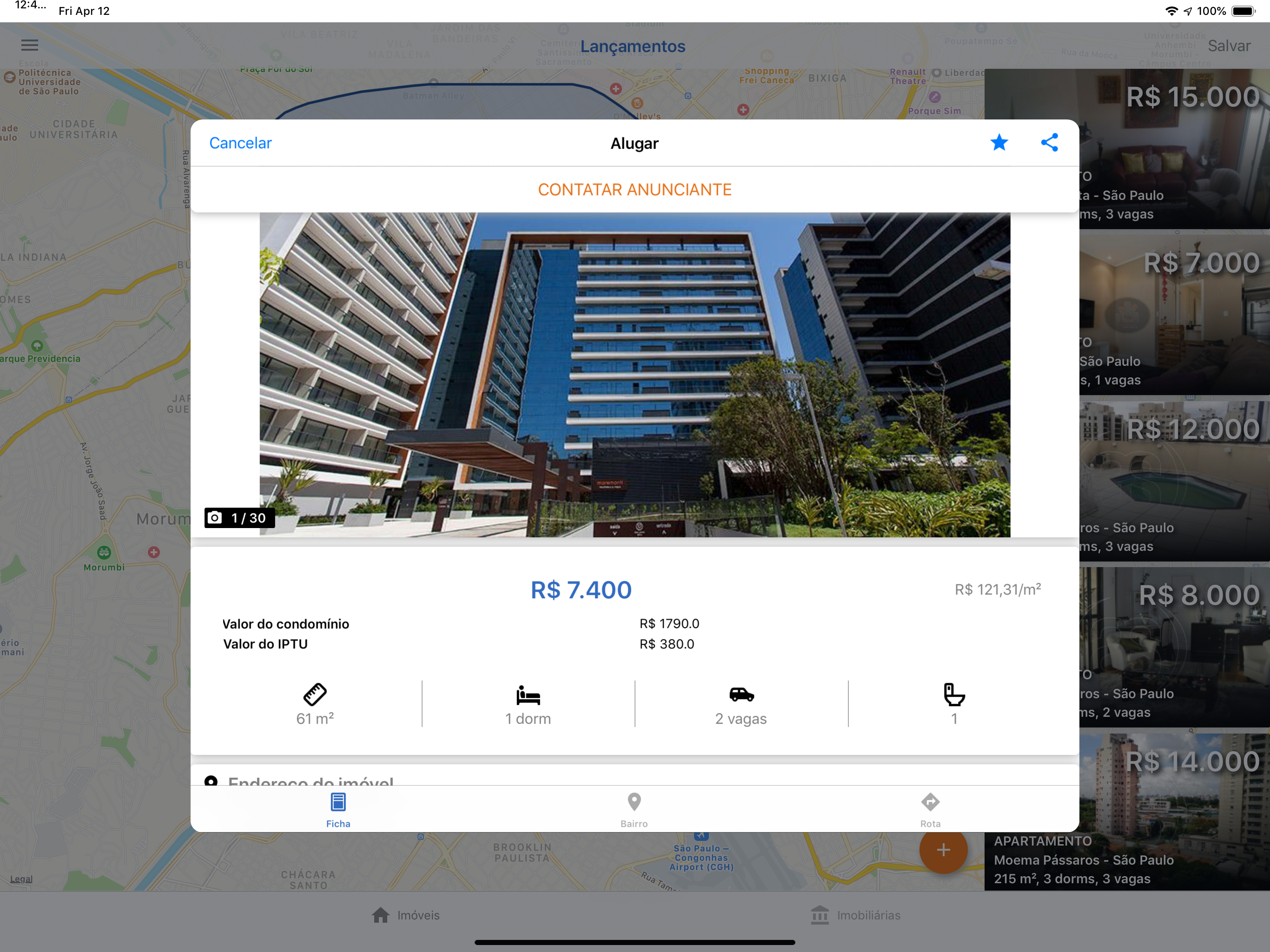Click Salvar in the top bar
Screen dimensions: 1270x952
pyautogui.click(x=1229, y=46)
